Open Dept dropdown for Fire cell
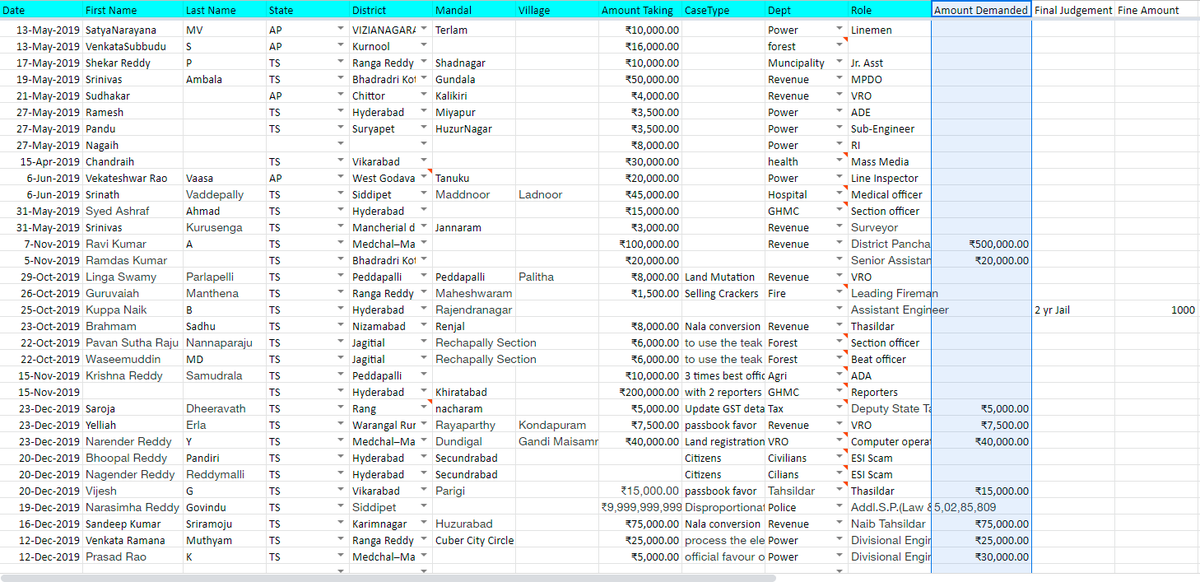1200x582 pixels. pos(839,293)
